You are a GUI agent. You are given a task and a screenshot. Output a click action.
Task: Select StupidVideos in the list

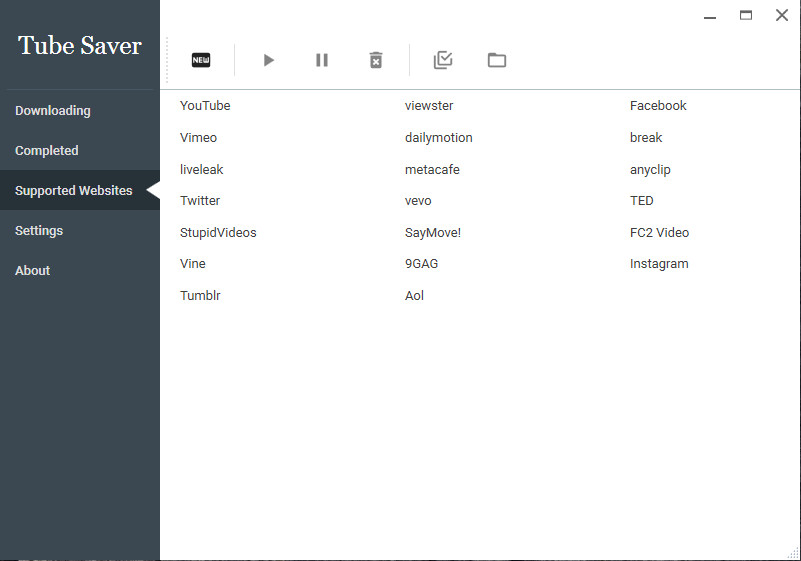[x=218, y=232]
